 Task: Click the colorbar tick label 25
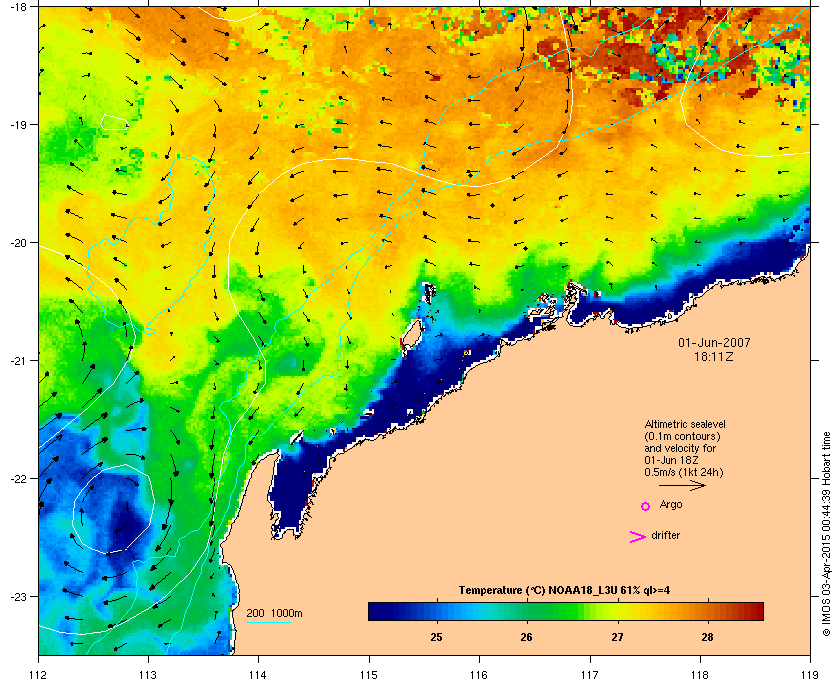click(437, 637)
